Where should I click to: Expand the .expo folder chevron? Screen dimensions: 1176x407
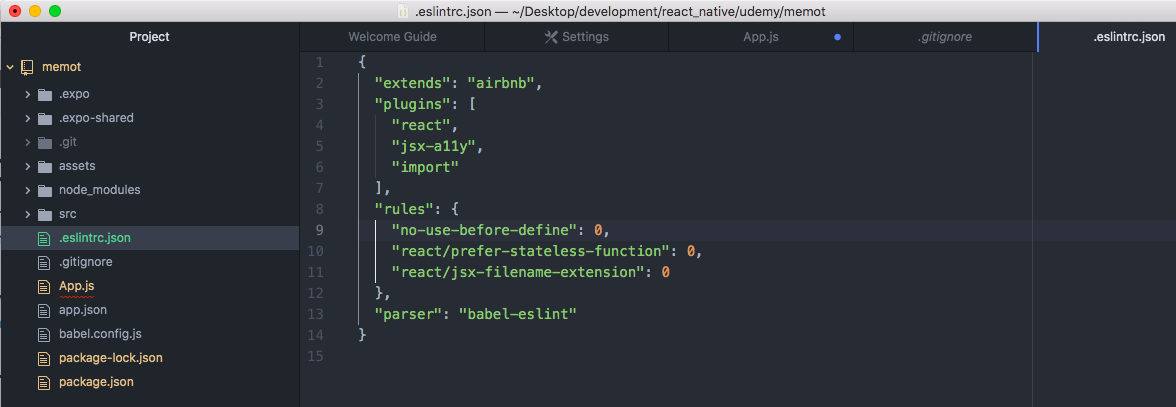27,94
